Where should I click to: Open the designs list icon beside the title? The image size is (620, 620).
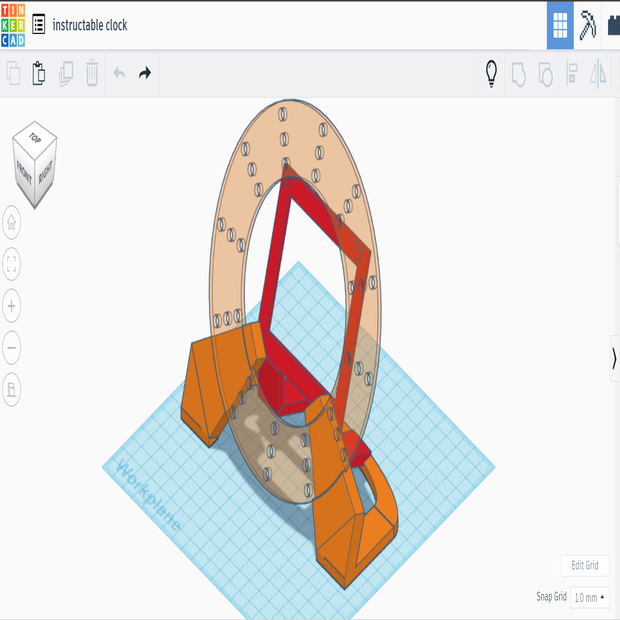click(x=39, y=25)
